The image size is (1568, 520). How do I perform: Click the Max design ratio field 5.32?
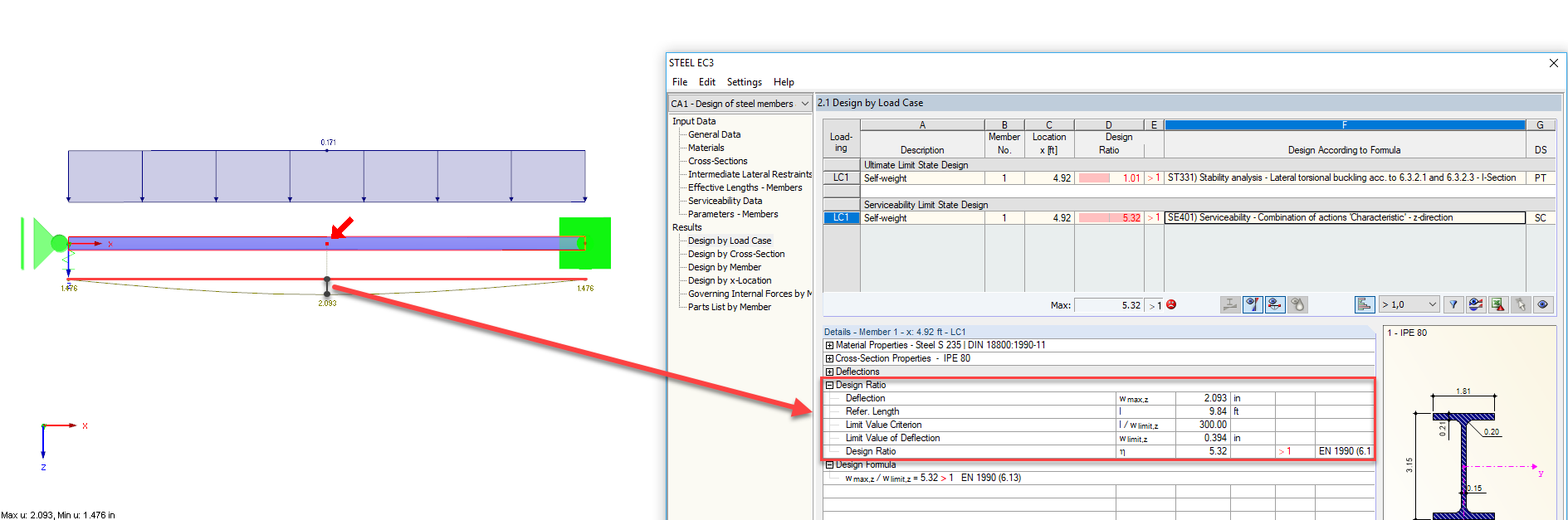click(1109, 305)
